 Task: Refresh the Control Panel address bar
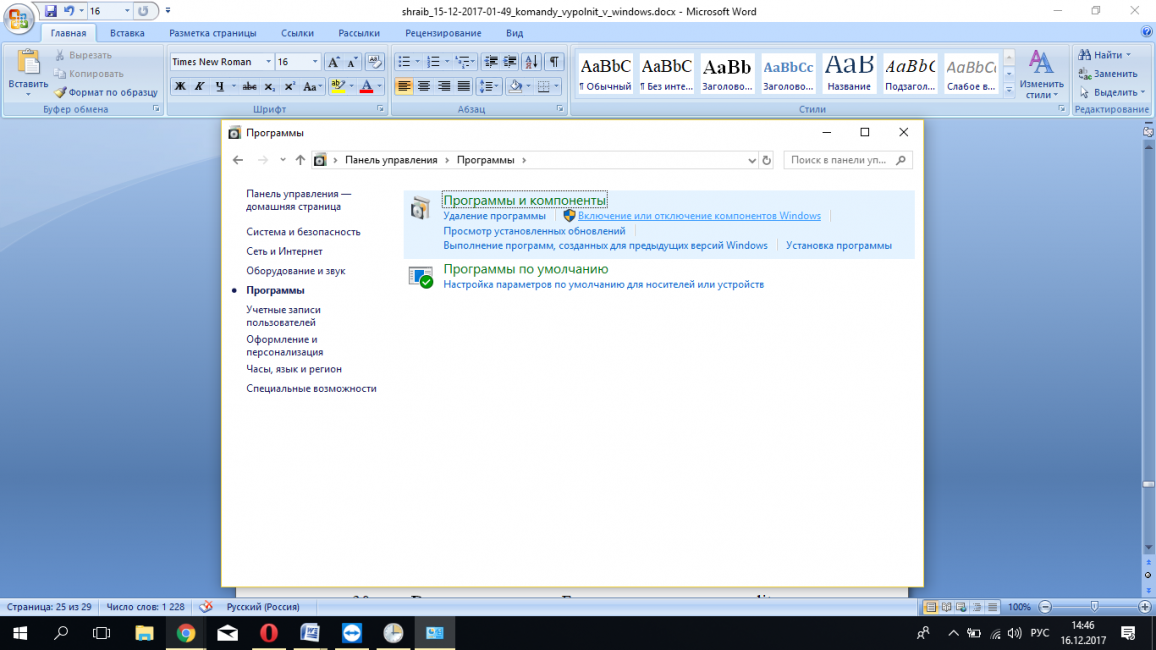pyautogui.click(x=767, y=160)
